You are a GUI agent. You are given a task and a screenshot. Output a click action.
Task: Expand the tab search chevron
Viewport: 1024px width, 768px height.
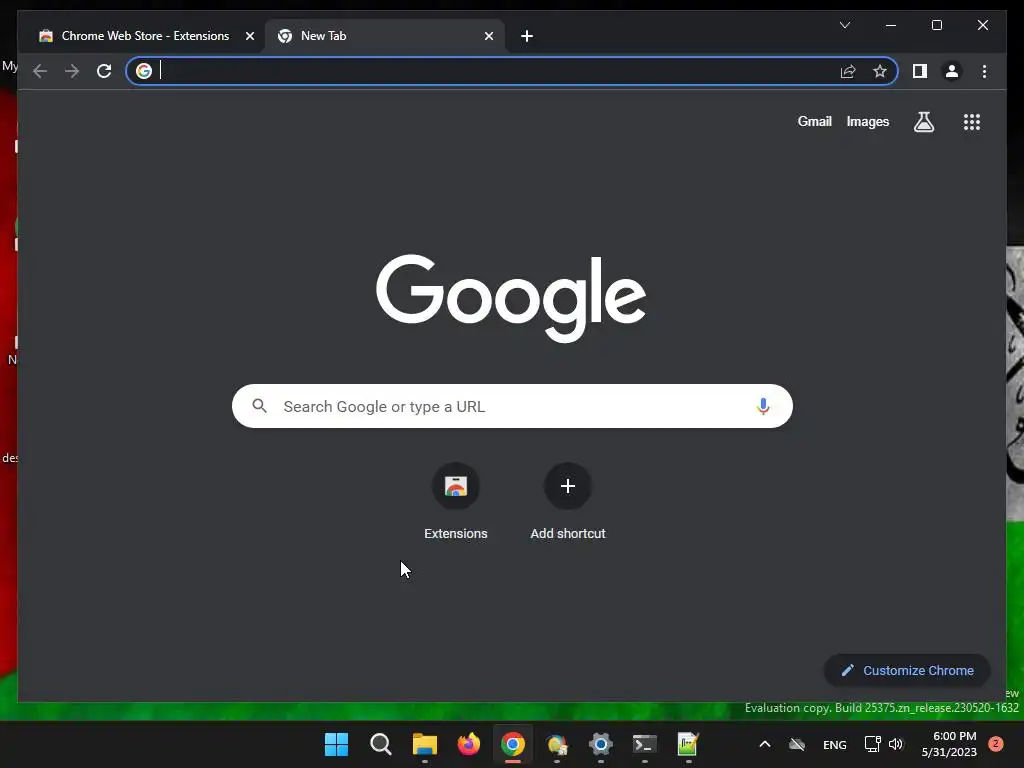[844, 25]
